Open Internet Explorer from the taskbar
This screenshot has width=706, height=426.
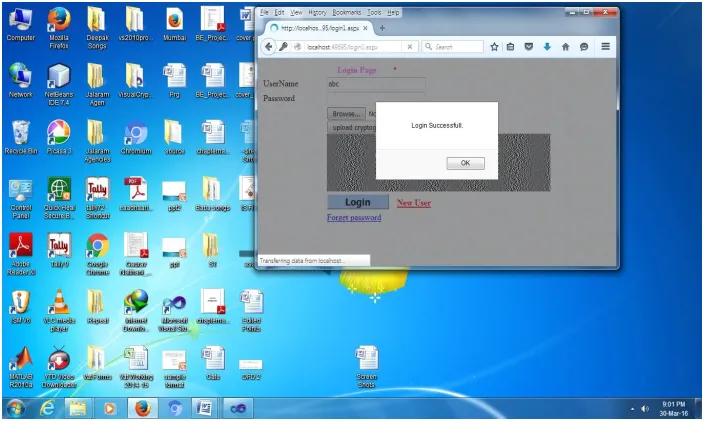pyautogui.click(x=47, y=409)
